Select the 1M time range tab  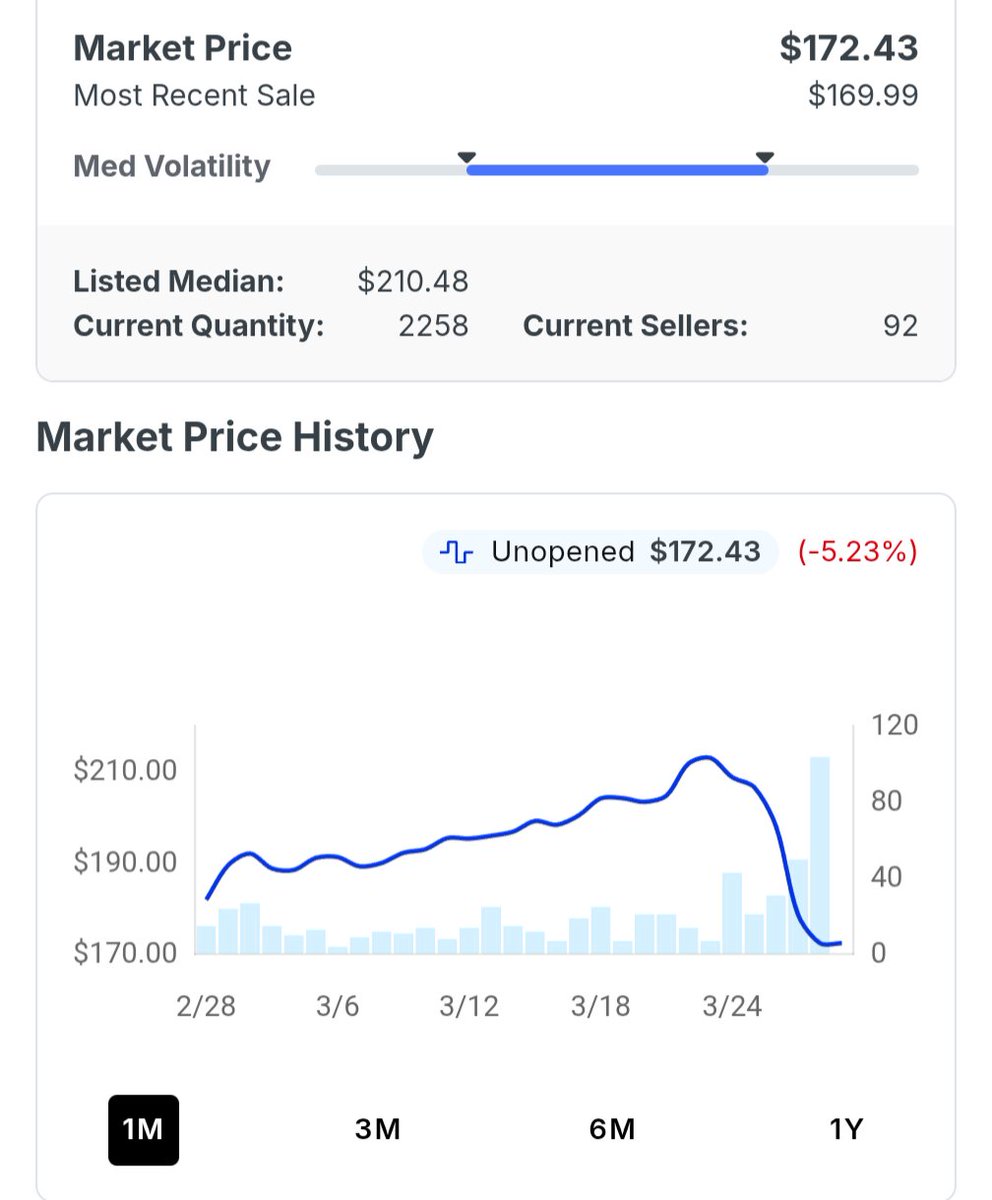click(143, 1130)
